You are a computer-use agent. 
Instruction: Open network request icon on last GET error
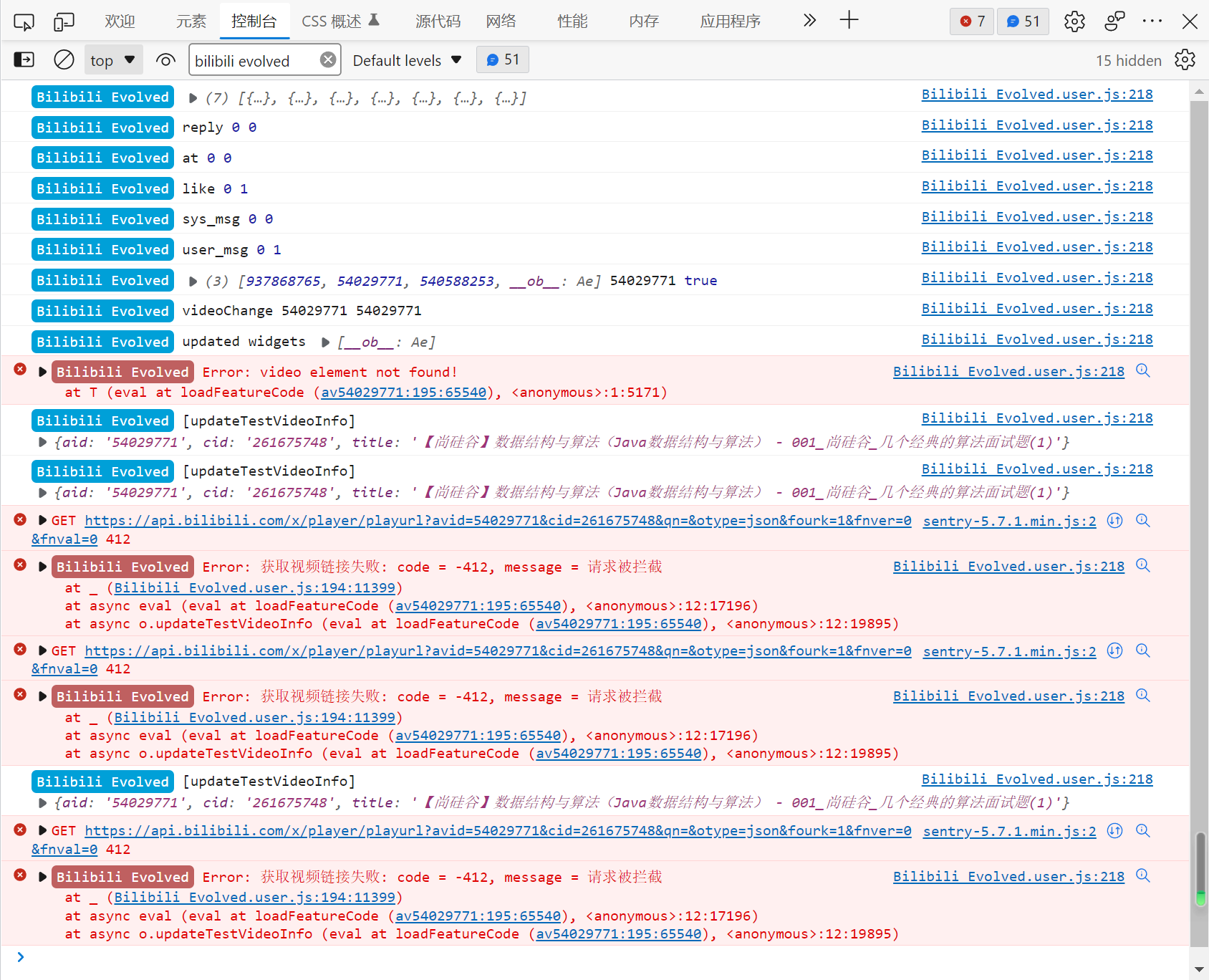(x=1114, y=830)
